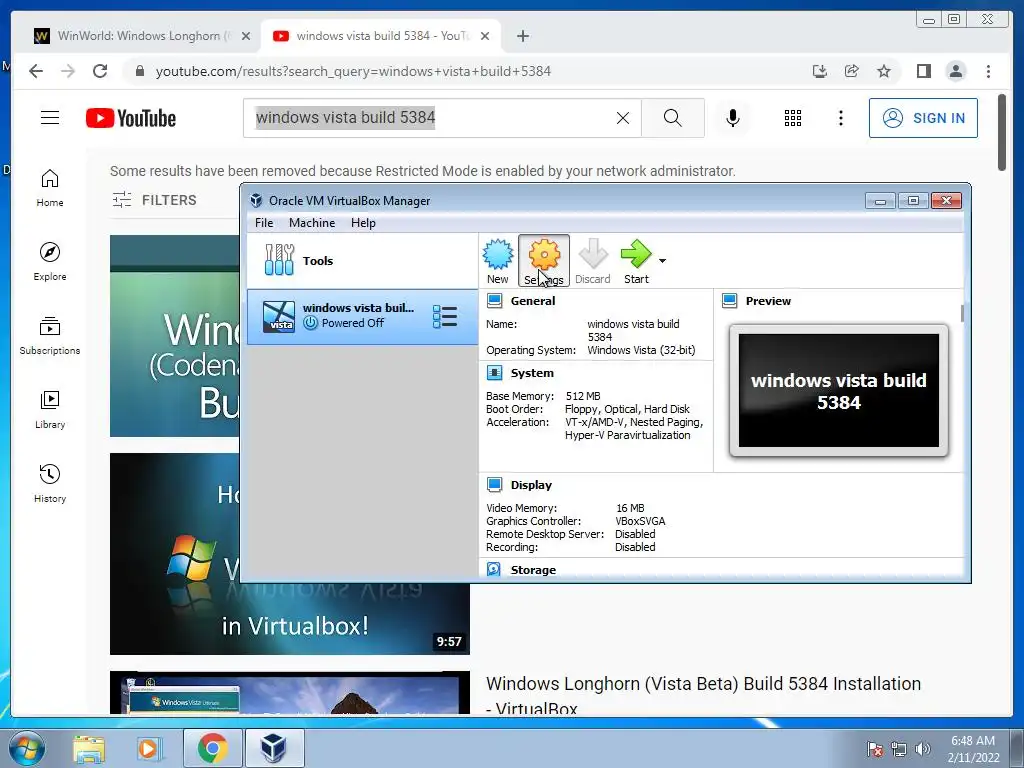1024x768 pixels.
Task: Open the Help menu in VirtualBox
Action: [x=363, y=223]
